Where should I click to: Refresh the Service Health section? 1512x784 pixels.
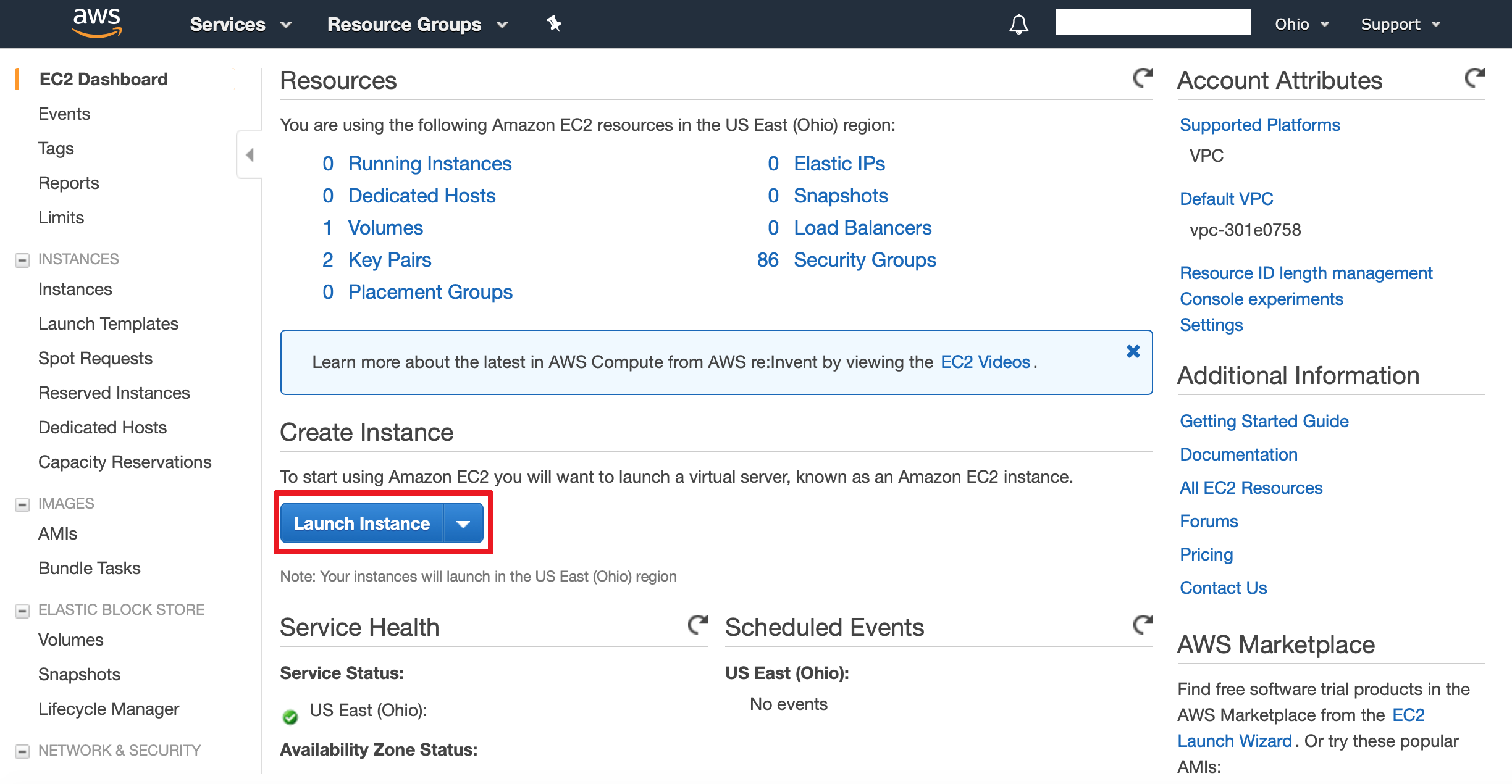pyautogui.click(x=697, y=625)
